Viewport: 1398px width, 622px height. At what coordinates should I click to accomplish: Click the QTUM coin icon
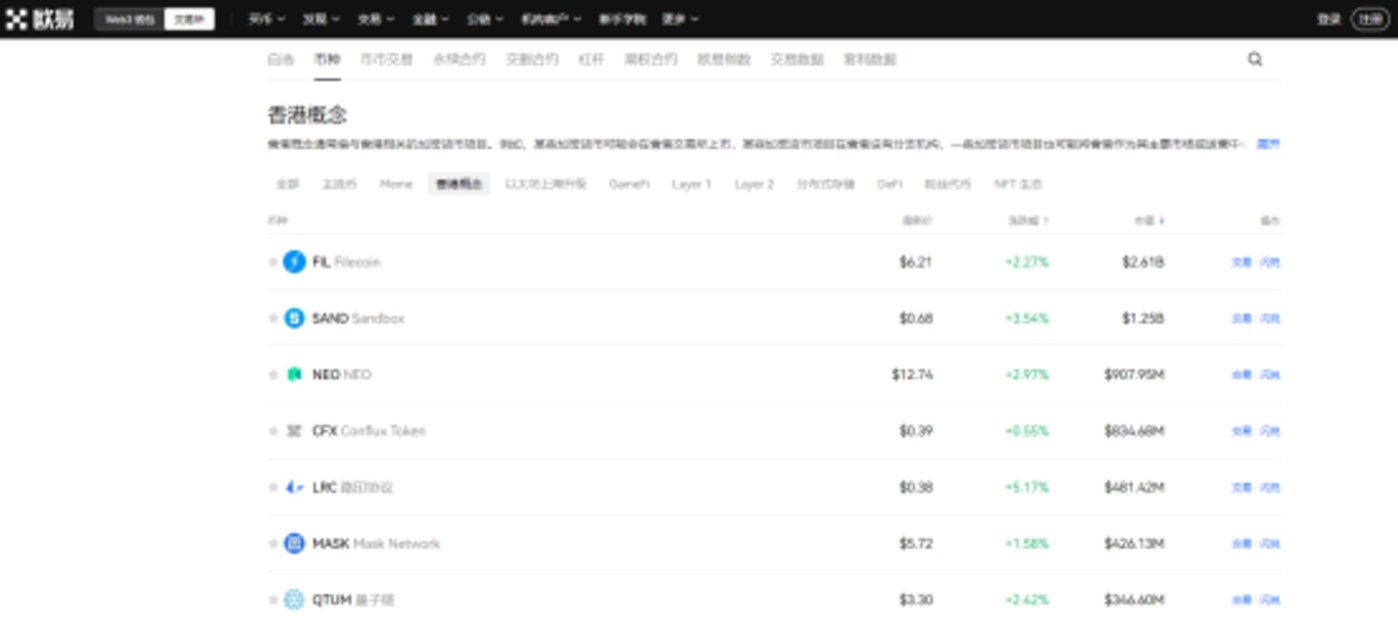tap(294, 600)
